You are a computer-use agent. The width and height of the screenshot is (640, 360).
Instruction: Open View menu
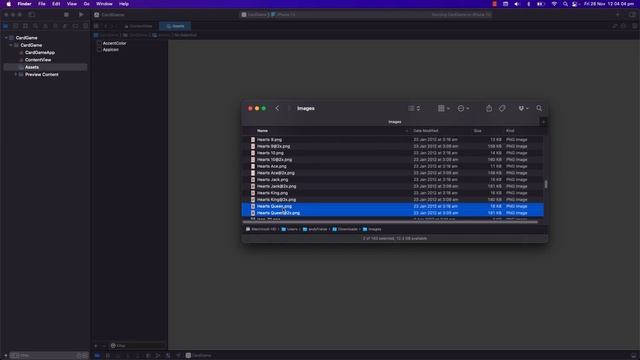click(72, 4)
